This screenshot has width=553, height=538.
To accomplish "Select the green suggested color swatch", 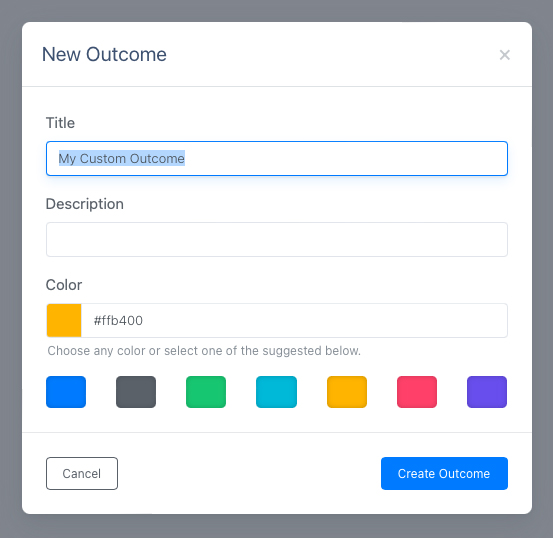I will [x=206, y=392].
